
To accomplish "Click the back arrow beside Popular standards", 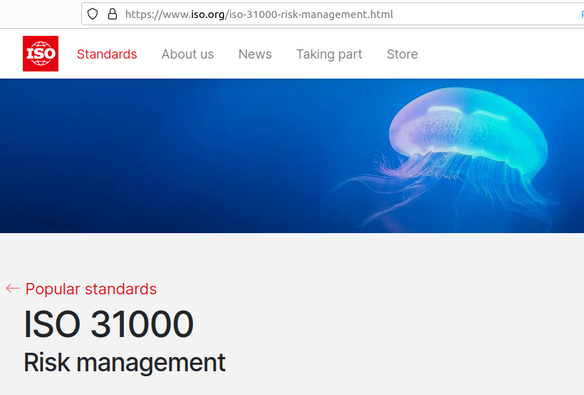I will pyautogui.click(x=13, y=289).
